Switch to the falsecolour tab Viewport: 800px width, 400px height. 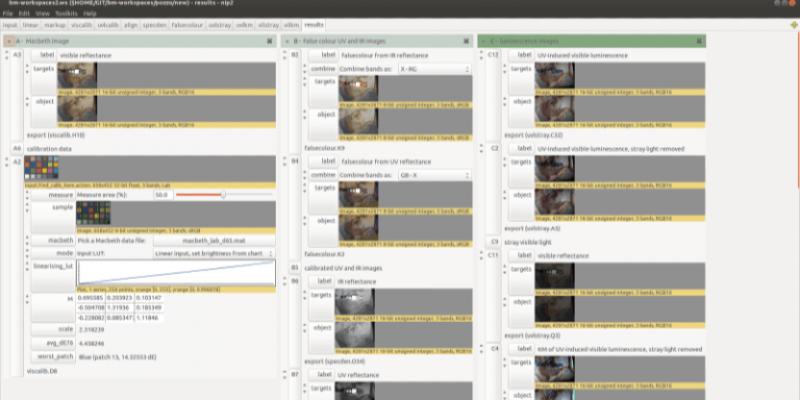[x=186, y=23]
